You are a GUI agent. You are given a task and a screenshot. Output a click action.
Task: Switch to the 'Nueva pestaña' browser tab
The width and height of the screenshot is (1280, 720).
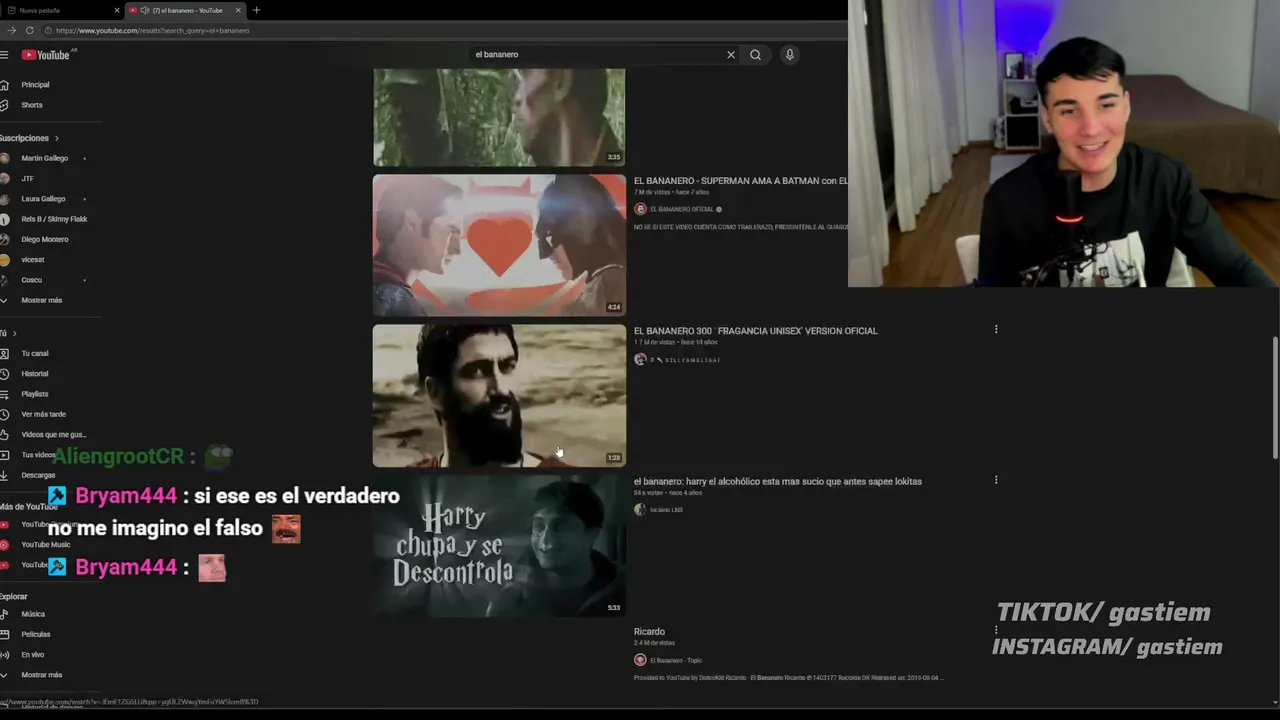[60, 10]
